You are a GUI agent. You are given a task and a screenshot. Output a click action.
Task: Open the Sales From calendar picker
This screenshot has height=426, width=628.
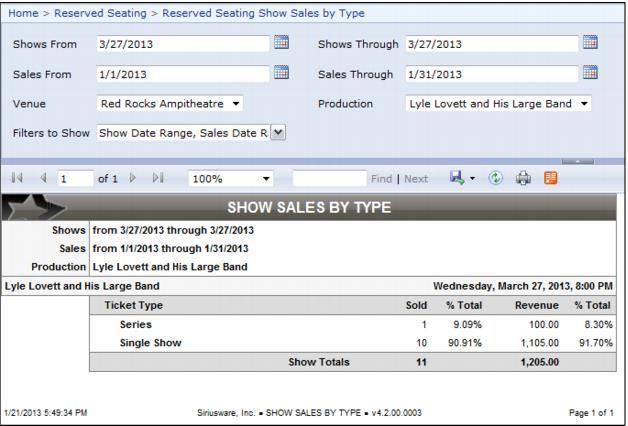pyautogui.click(x=281, y=73)
